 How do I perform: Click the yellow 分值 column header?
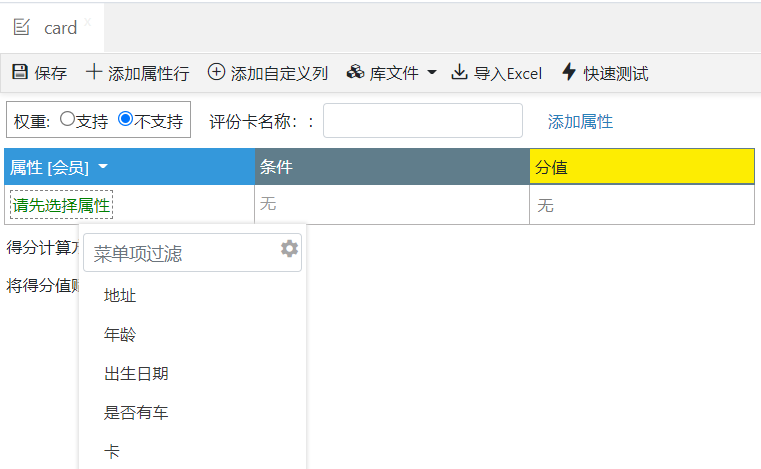tap(641, 167)
